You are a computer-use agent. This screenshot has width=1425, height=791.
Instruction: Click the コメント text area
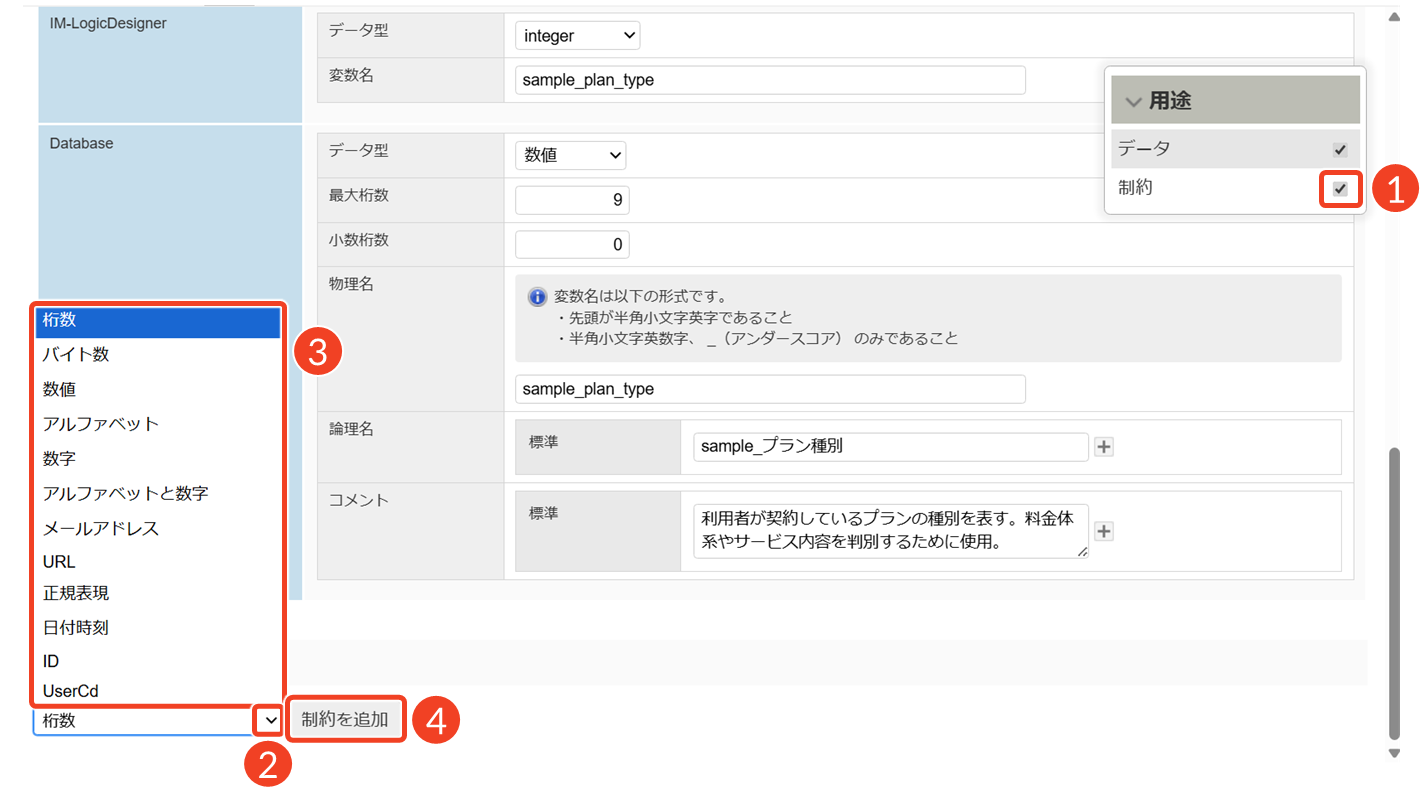coord(884,531)
